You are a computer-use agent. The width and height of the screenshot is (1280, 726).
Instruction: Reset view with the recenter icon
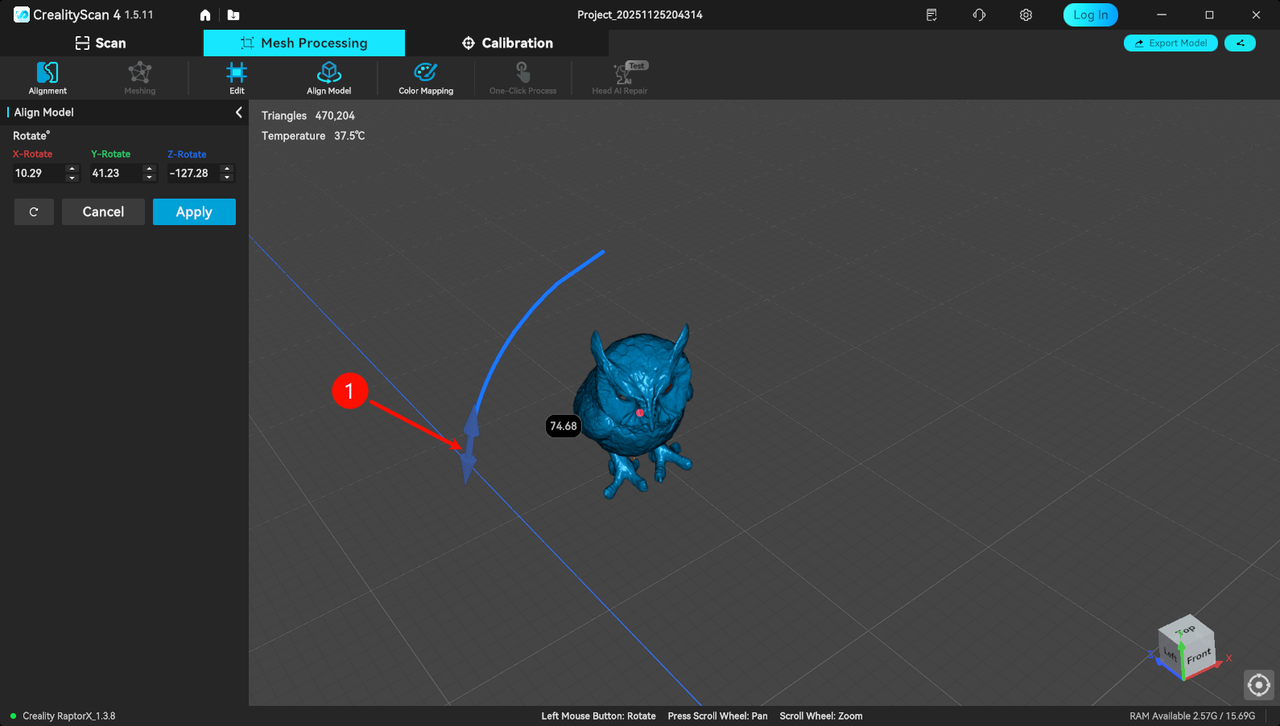point(1259,685)
